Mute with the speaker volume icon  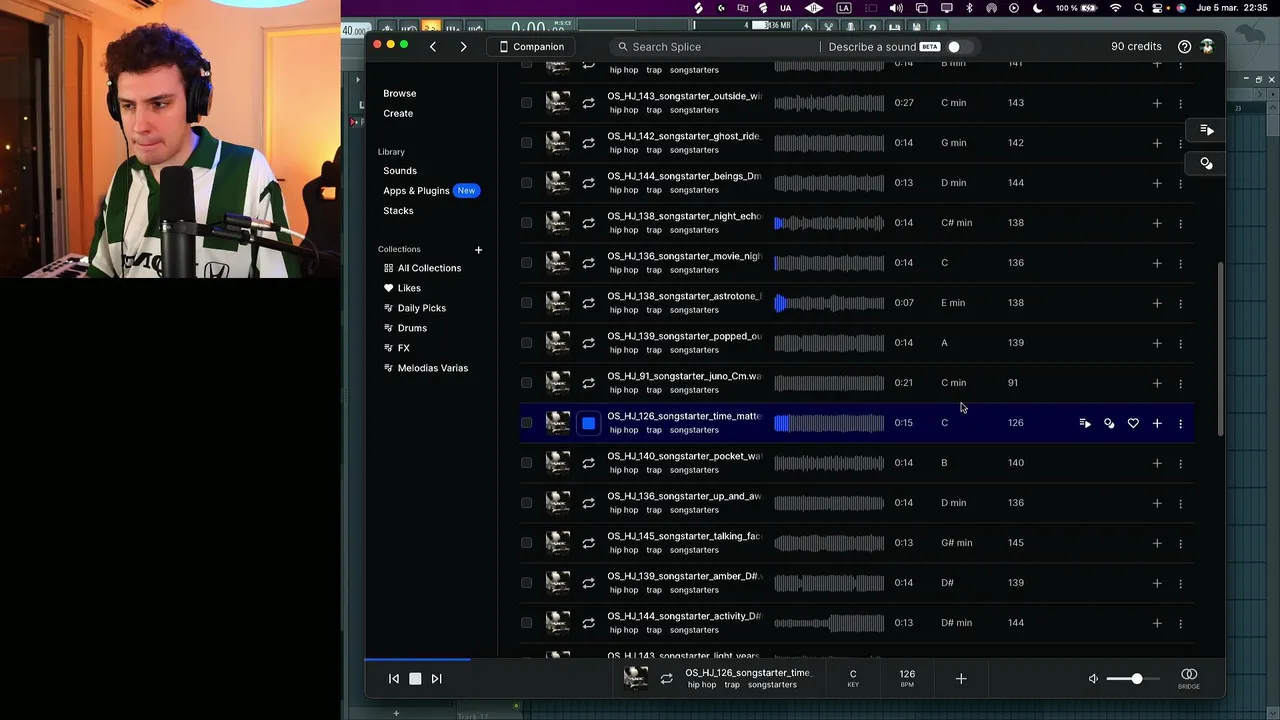point(1093,679)
